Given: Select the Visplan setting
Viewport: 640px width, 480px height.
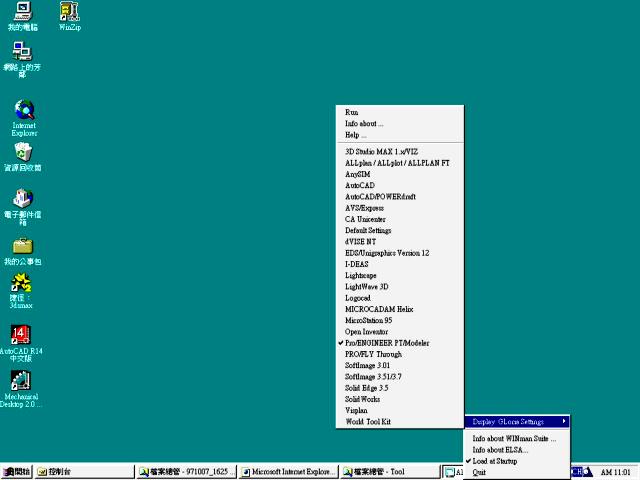Looking at the screenshot, I should pos(400,411).
